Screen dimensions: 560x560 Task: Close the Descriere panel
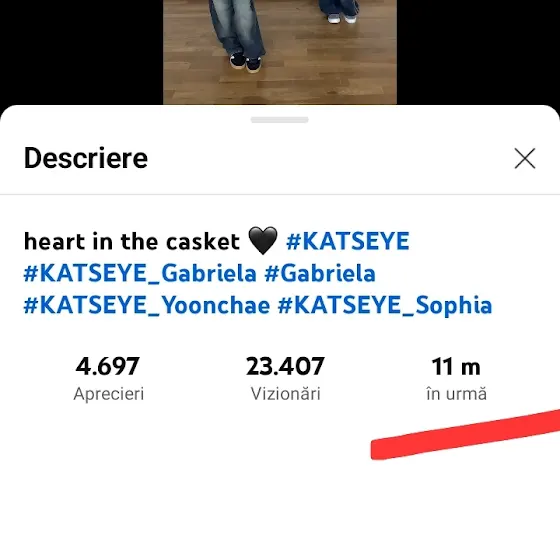(x=525, y=158)
